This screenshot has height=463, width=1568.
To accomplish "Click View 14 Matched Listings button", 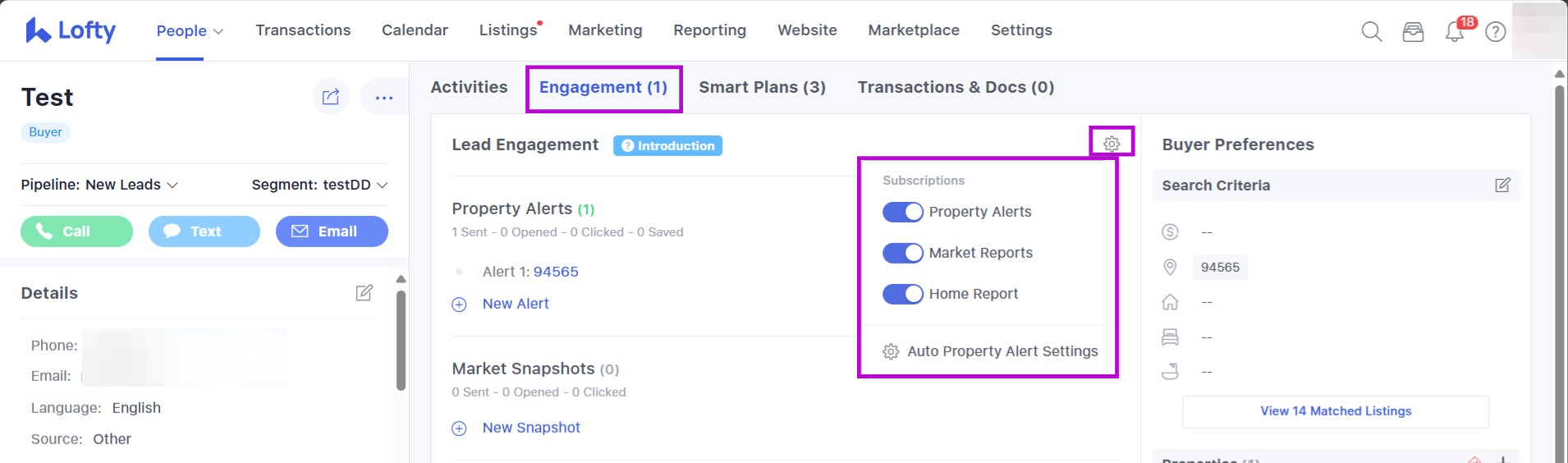I will click(1336, 411).
